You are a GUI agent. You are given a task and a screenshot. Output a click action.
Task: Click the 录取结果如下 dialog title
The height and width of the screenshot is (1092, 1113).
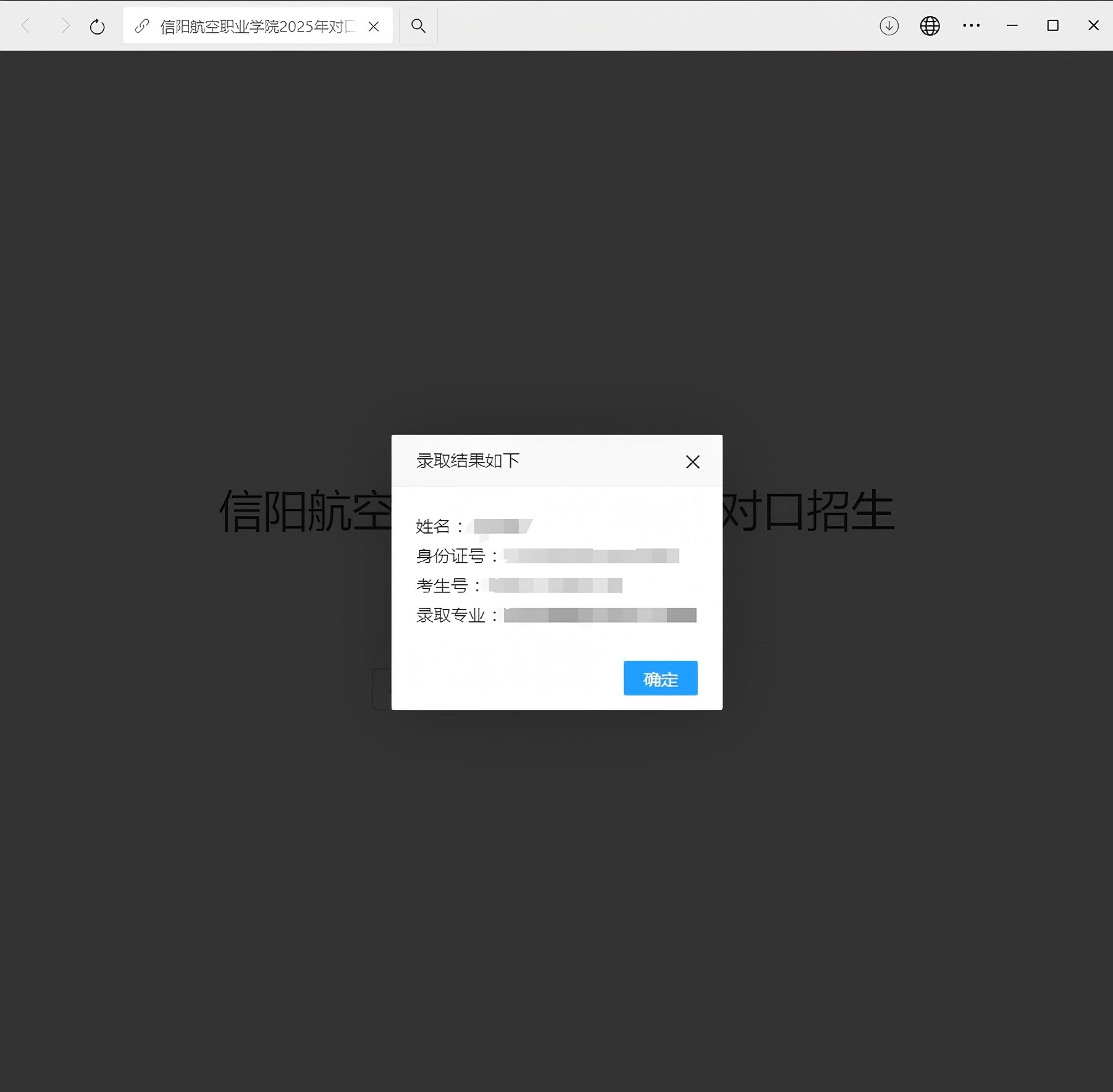coord(468,461)
